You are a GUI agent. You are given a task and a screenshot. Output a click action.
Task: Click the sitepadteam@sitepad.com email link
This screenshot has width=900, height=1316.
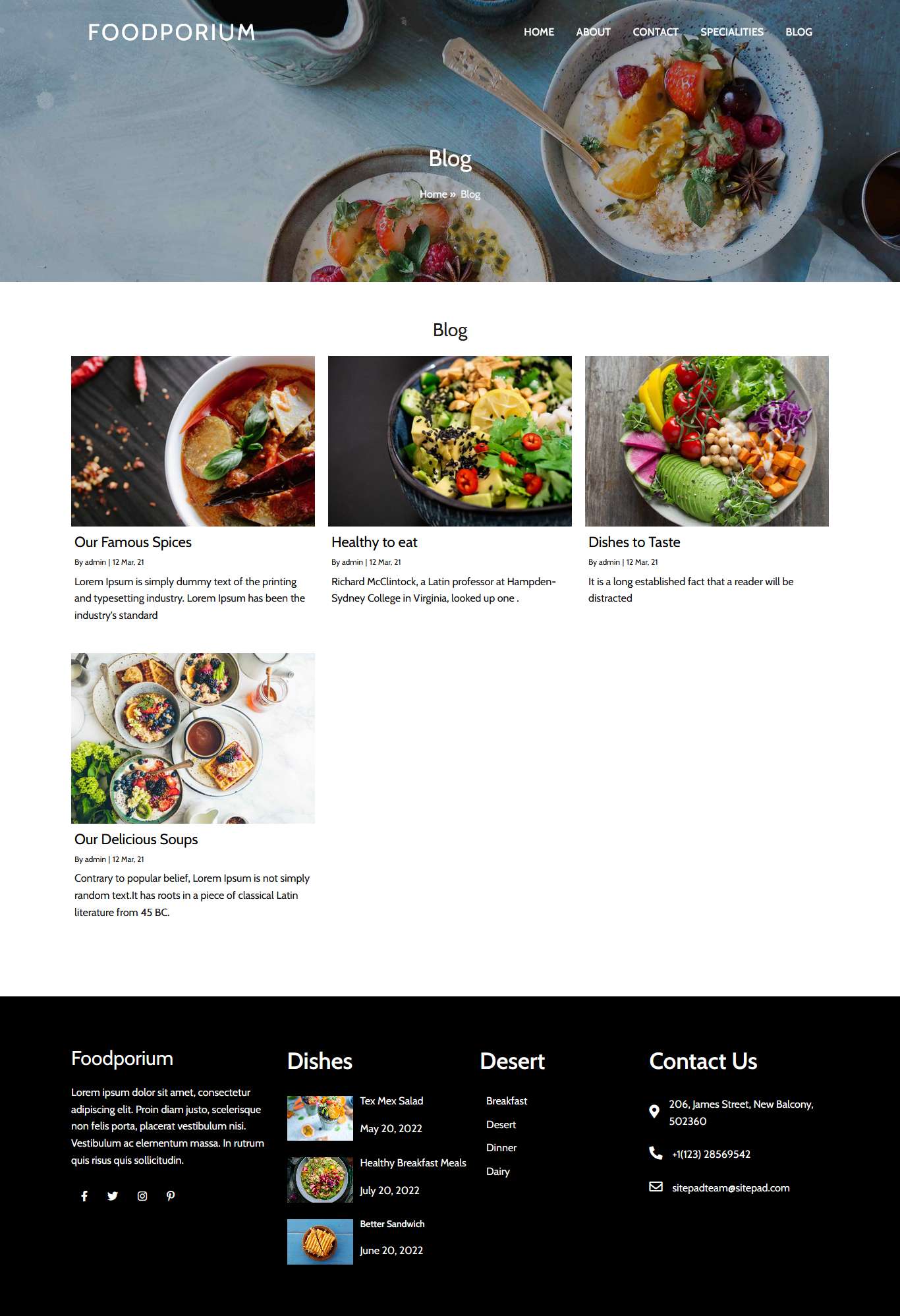pos(731,1188)
